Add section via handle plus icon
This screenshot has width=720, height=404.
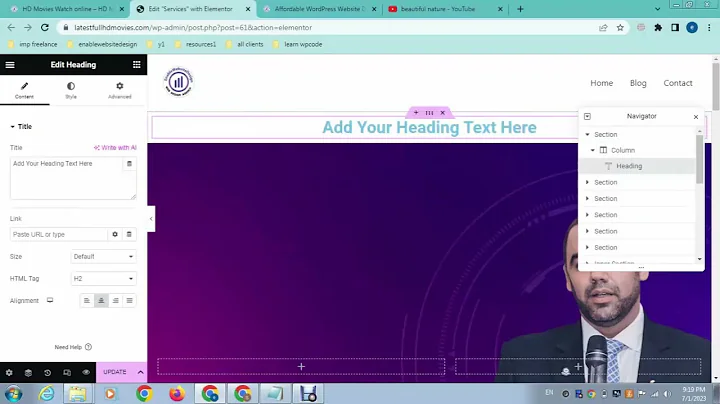point(416,112)
